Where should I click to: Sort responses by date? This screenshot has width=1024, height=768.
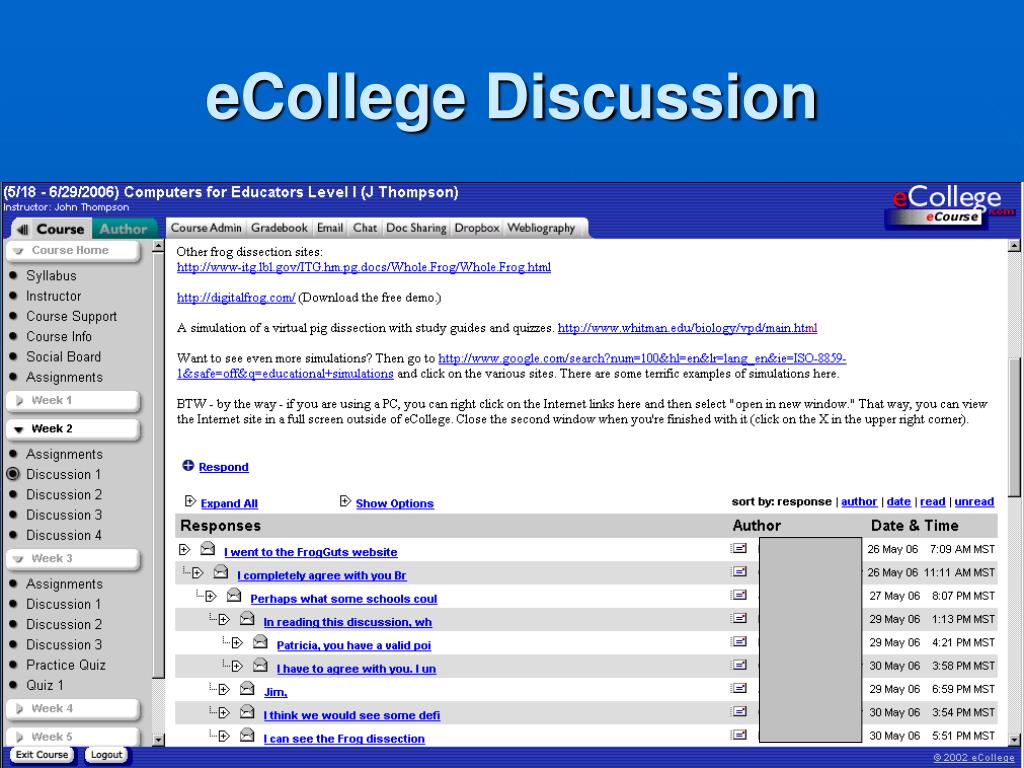click(899, 502)
